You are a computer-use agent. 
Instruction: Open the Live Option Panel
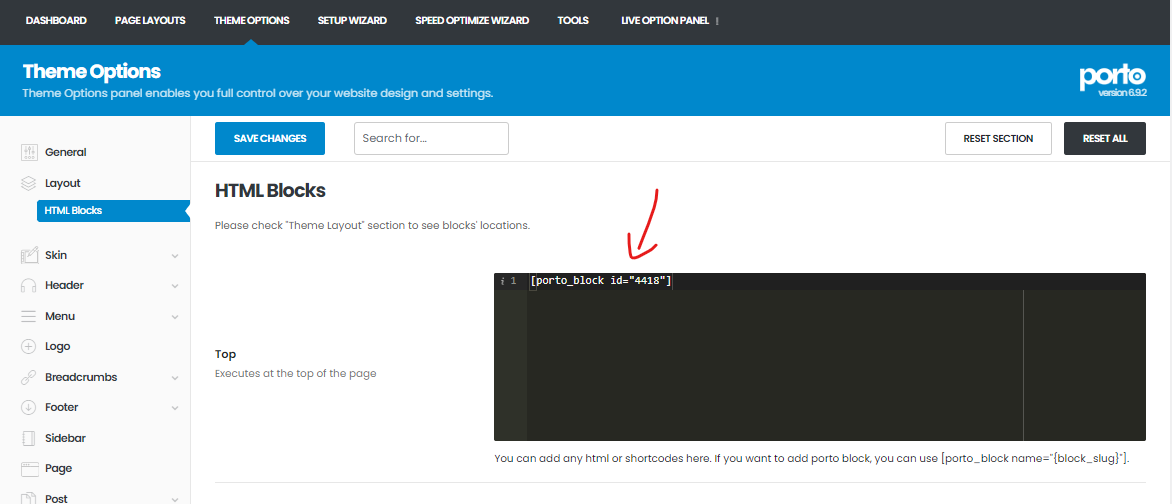pyautogui.click(x=665, y=20)
